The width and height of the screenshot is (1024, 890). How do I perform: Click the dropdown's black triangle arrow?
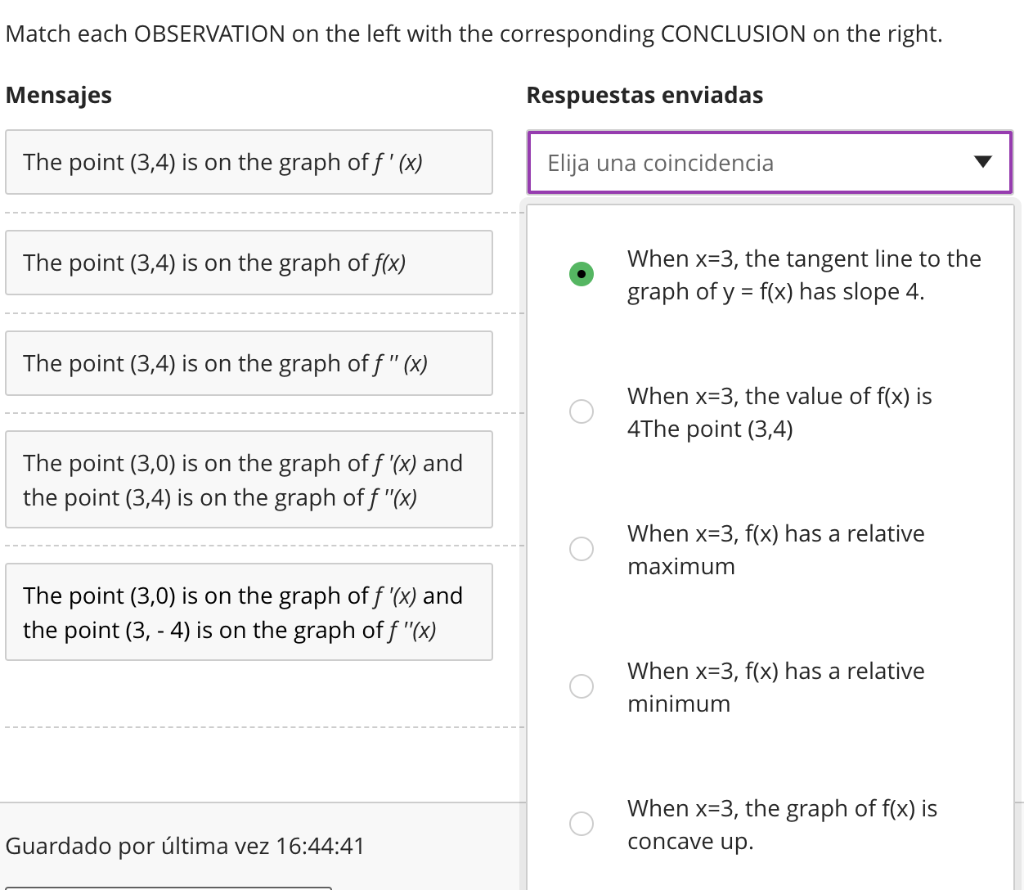pos(984,162)
